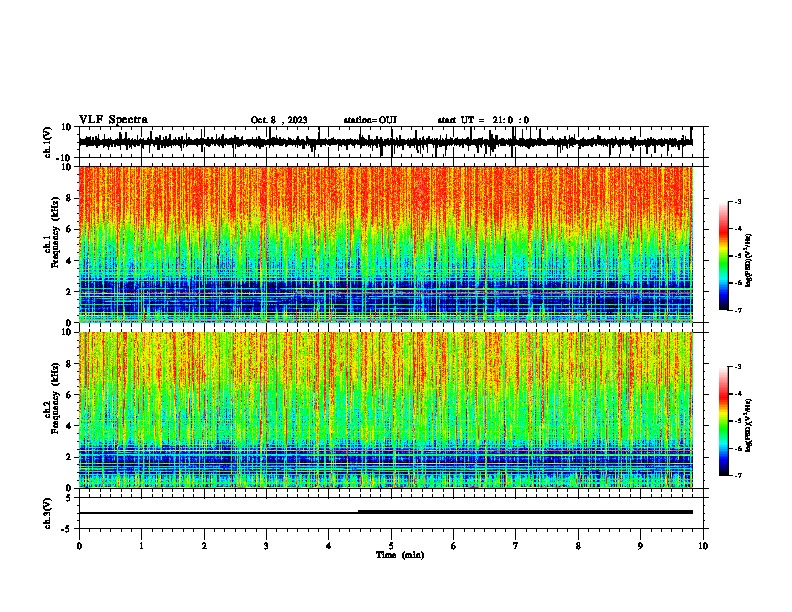Click the "station=OUJ" label
This screenshot has height=612, width=792.
[370, 120]
